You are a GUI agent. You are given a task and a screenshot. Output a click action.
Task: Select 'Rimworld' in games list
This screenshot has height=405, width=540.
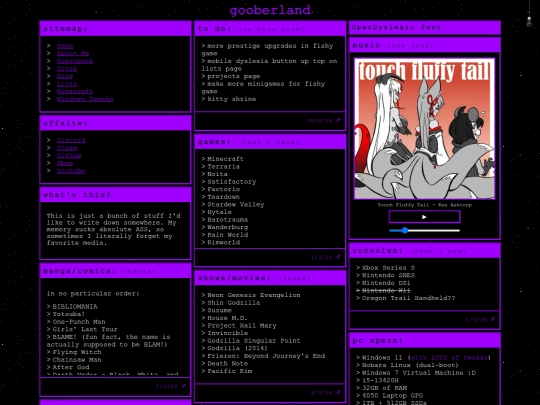point(223,242)
